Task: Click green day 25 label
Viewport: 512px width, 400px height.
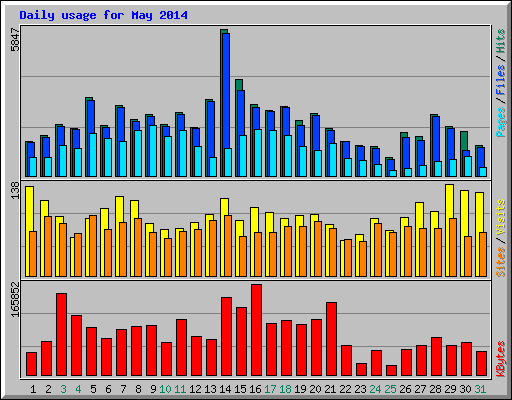Action: (x=390, y=389)
